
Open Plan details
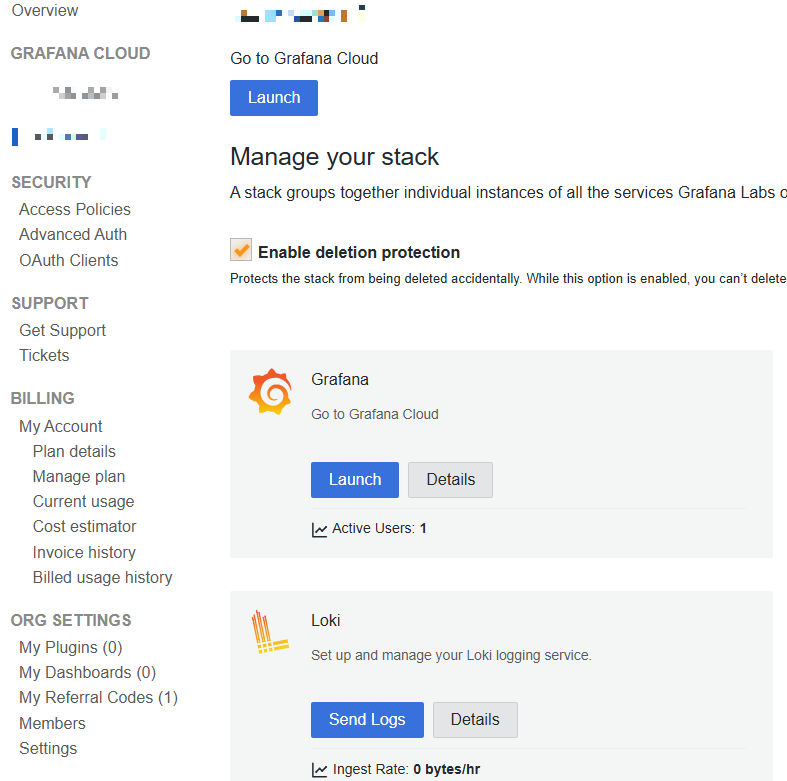(x=74, y=451)
